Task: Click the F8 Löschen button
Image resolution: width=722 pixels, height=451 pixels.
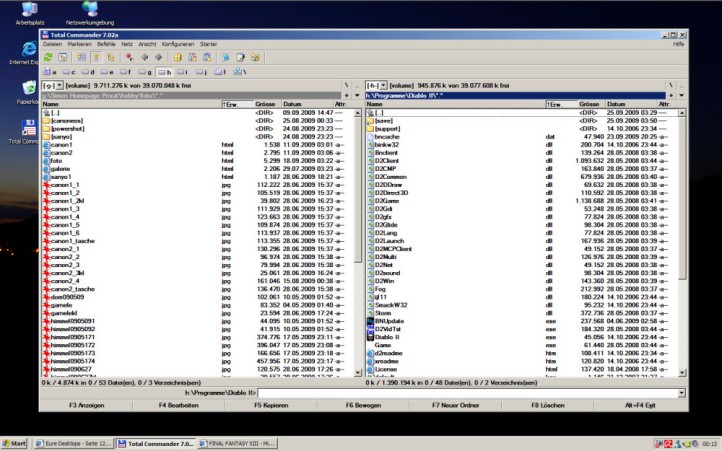Action: coord(548,405)
